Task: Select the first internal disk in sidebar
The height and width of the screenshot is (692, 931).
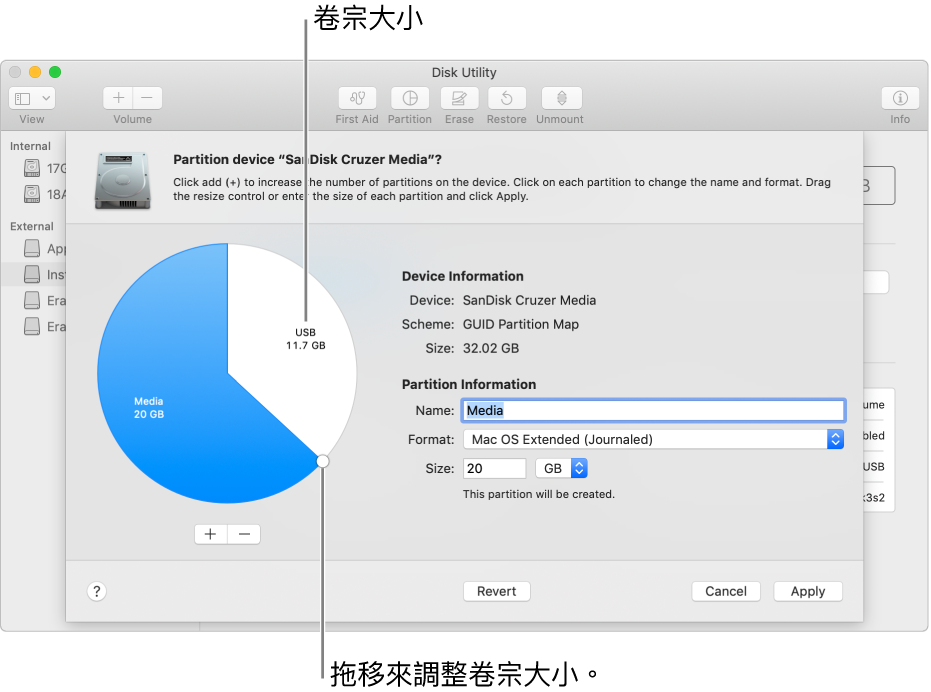Action: click(x=45, y=168)
